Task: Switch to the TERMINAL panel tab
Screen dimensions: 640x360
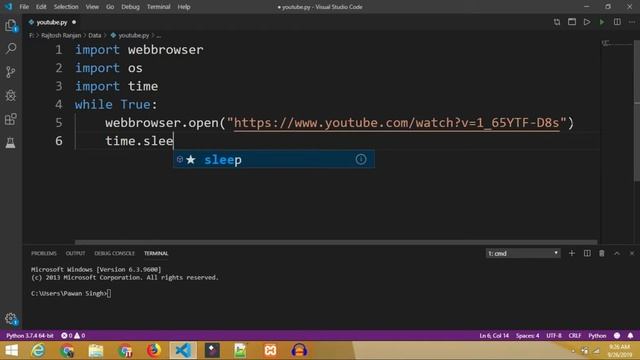Action: click(156, 253)
